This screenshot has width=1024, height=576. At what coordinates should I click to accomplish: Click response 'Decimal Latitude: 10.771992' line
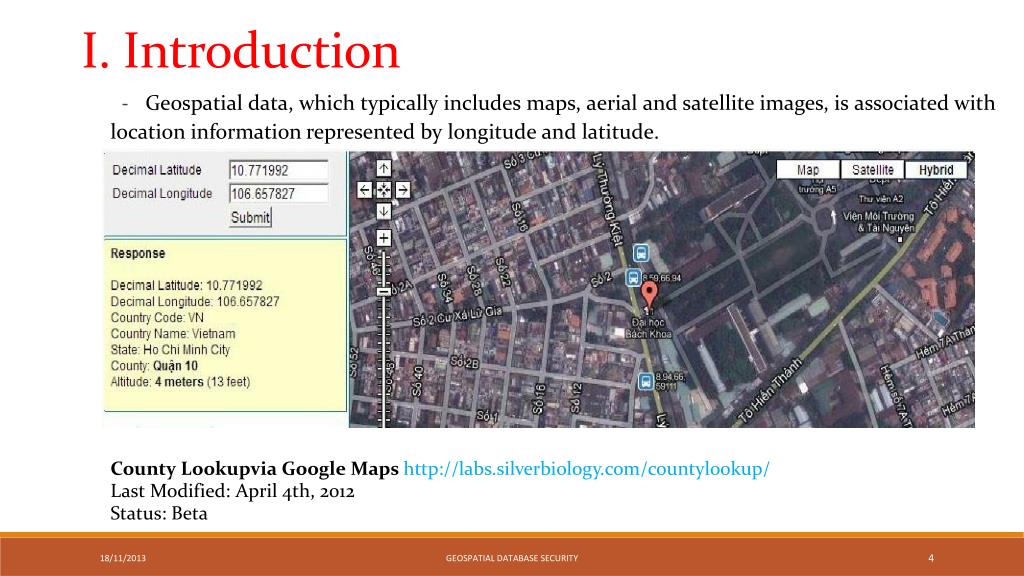pyautogui.click(x=186, y=285)
